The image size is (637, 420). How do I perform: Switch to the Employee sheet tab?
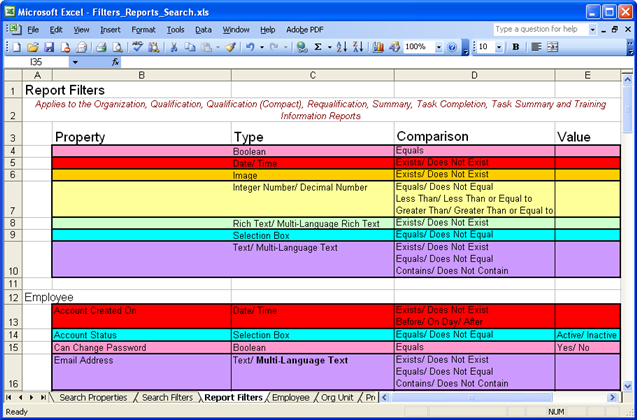tap(290, 398)
